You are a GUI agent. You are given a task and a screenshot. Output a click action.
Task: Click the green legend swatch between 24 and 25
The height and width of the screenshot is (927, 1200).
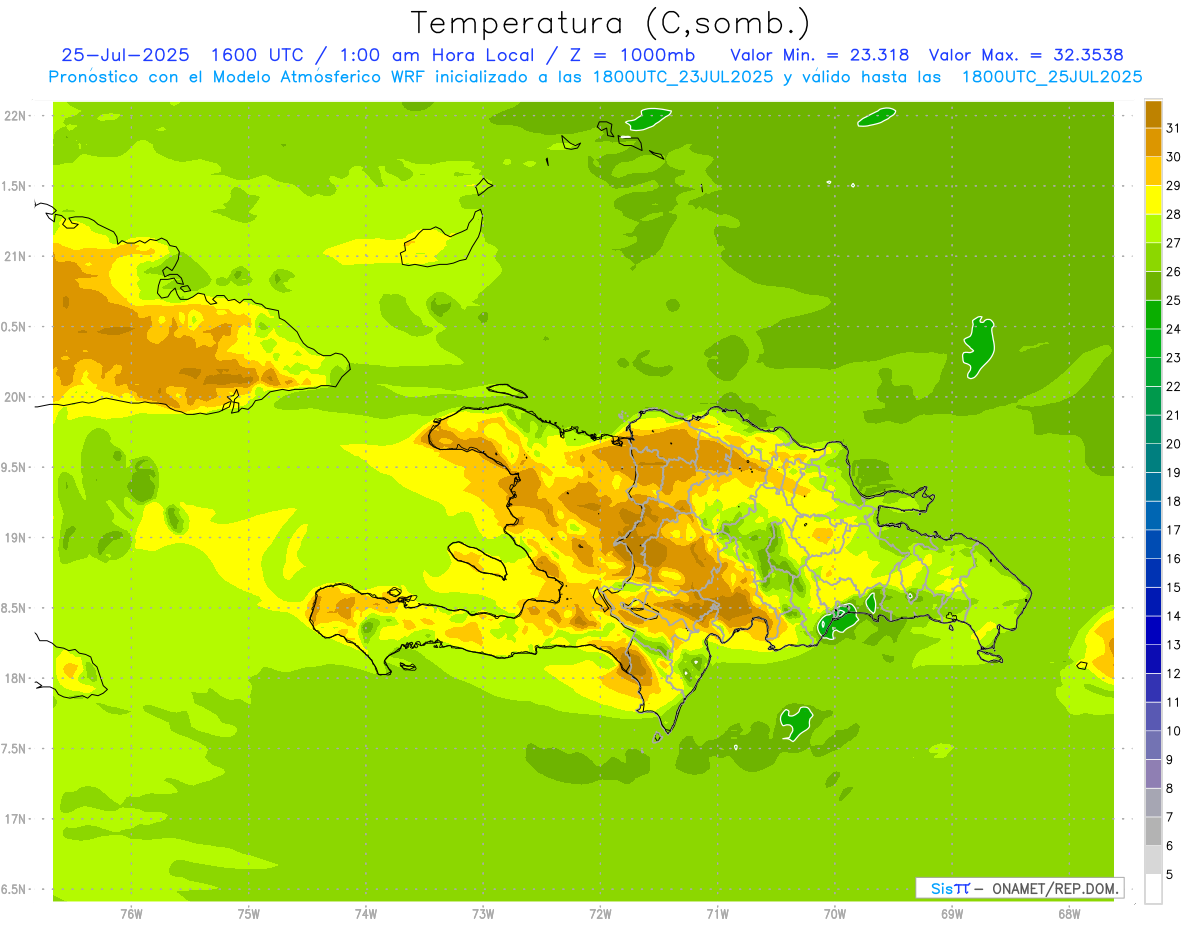(1153, 314)
